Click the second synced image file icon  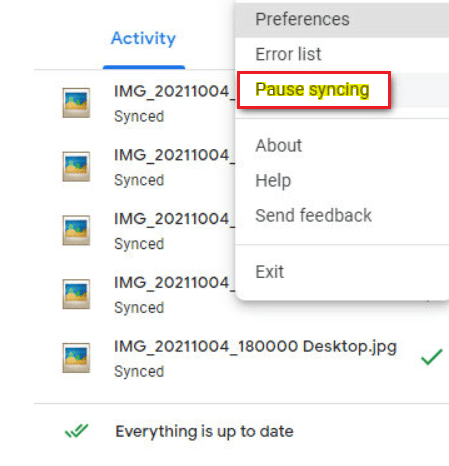(x=76, y=166)
